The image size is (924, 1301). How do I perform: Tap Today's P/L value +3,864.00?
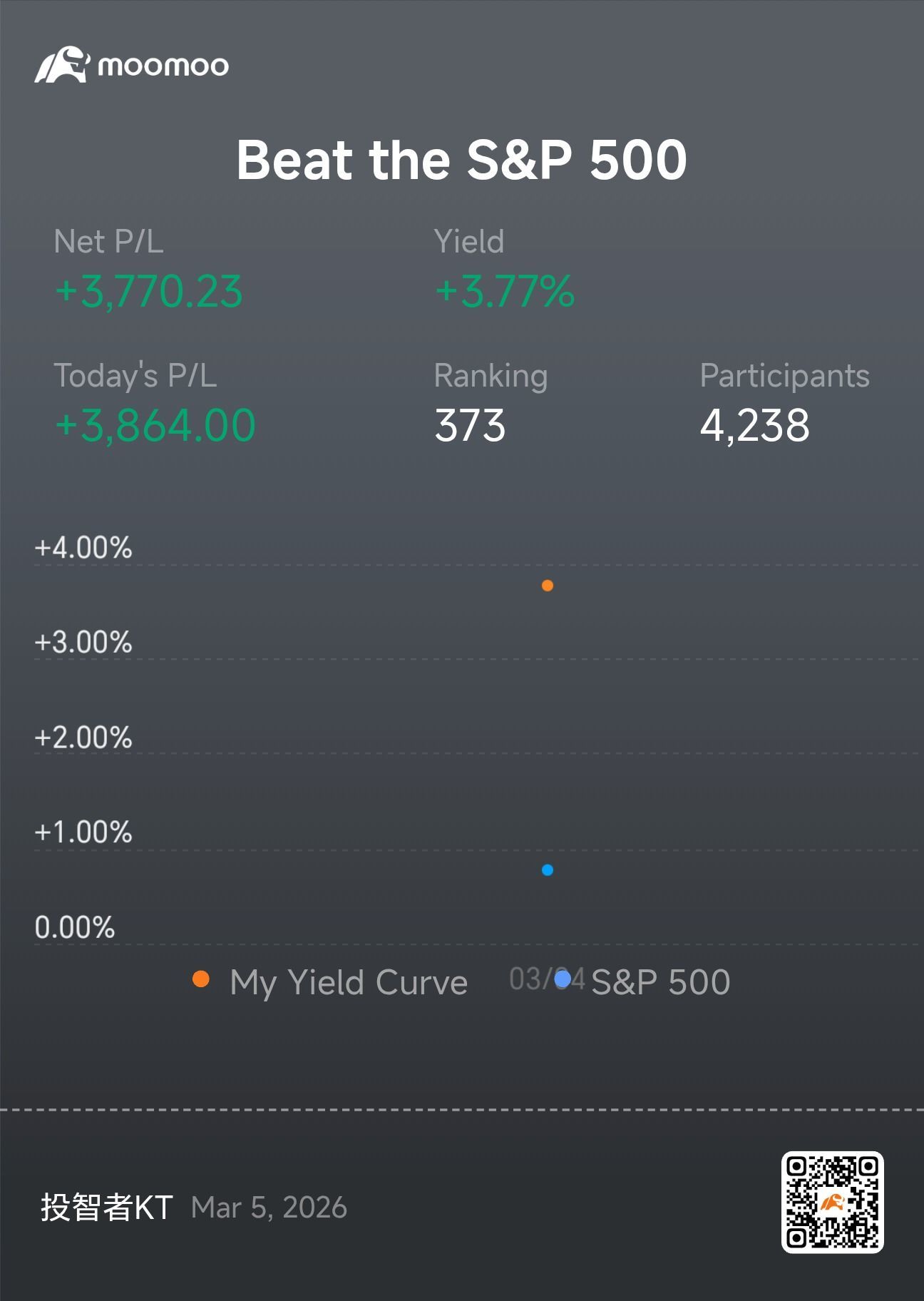tap(155, 426)
